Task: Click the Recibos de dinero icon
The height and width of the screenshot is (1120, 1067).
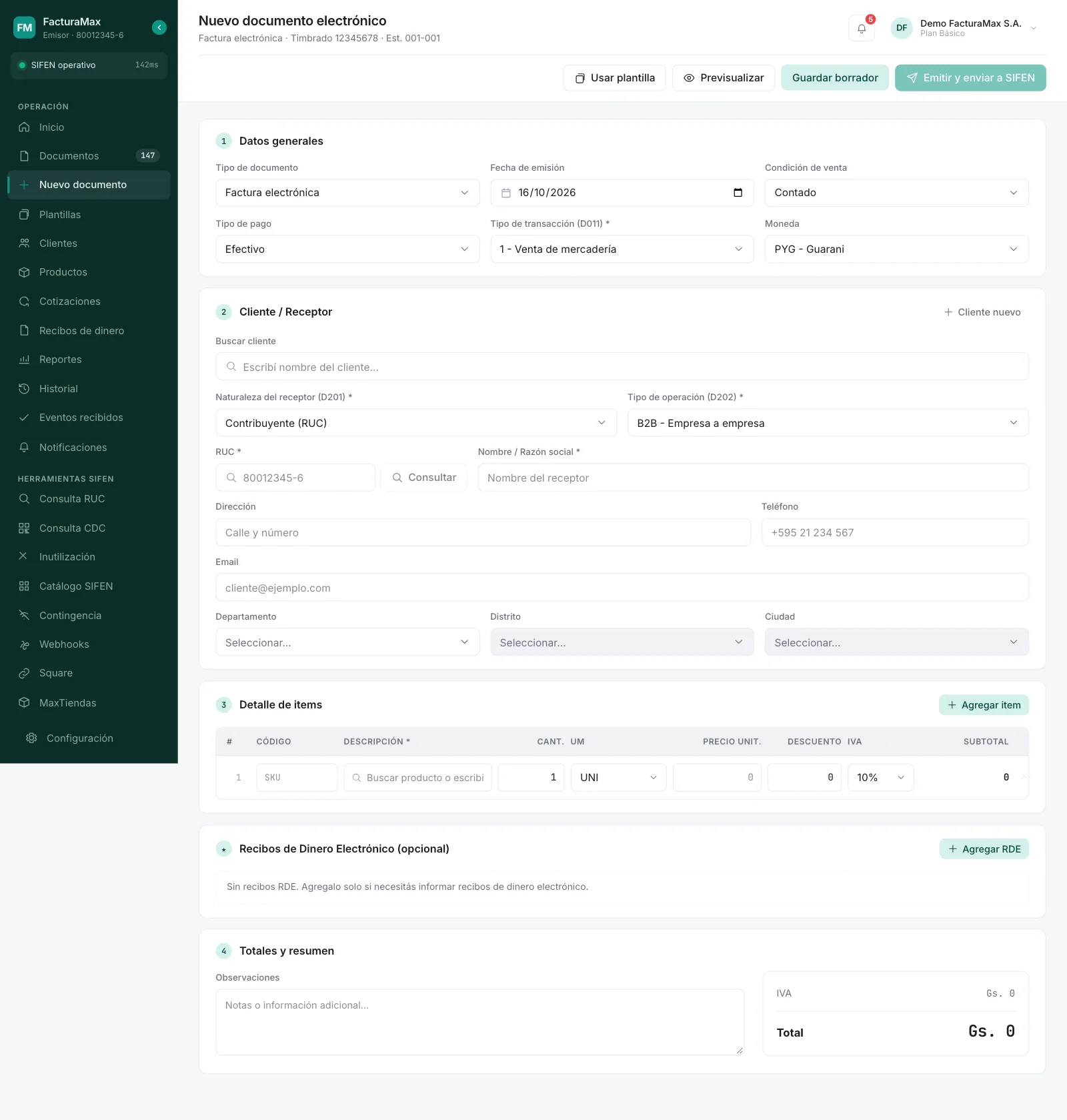Action: (x=24, y=331)
